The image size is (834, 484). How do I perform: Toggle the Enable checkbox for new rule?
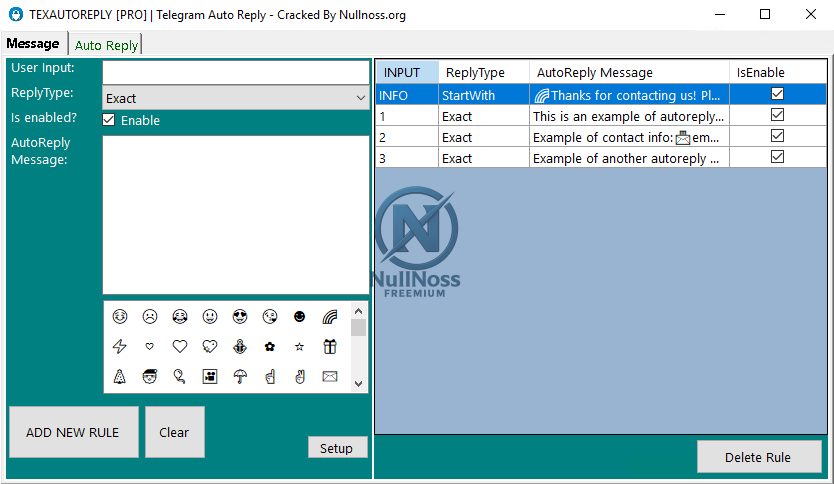(109, 120)
